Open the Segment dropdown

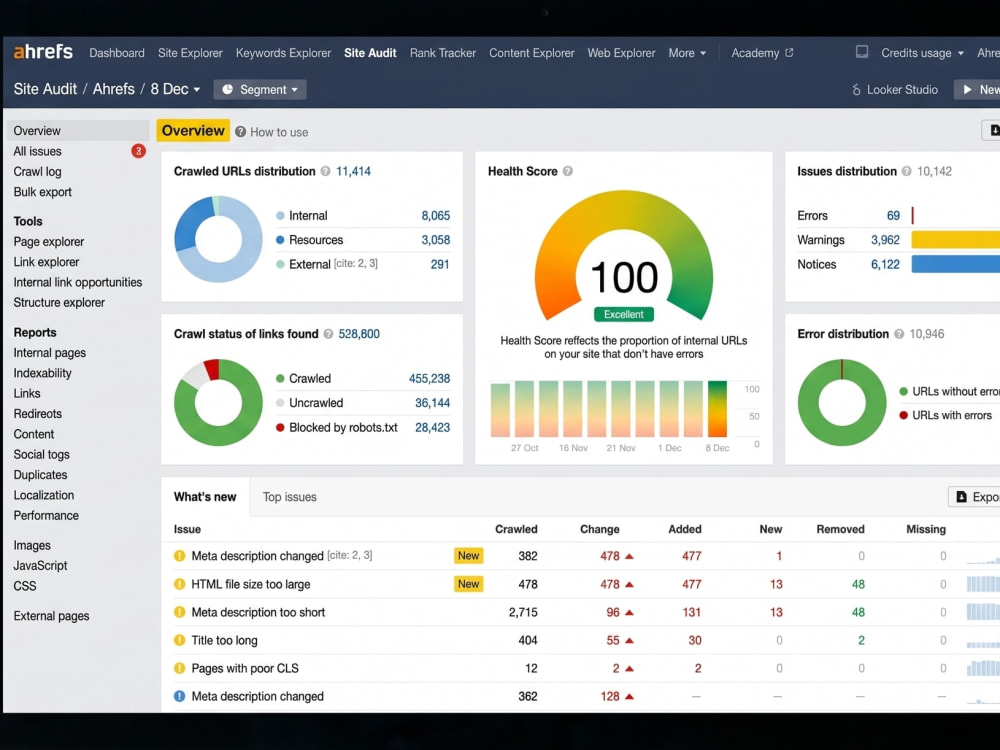coord(260,90)
